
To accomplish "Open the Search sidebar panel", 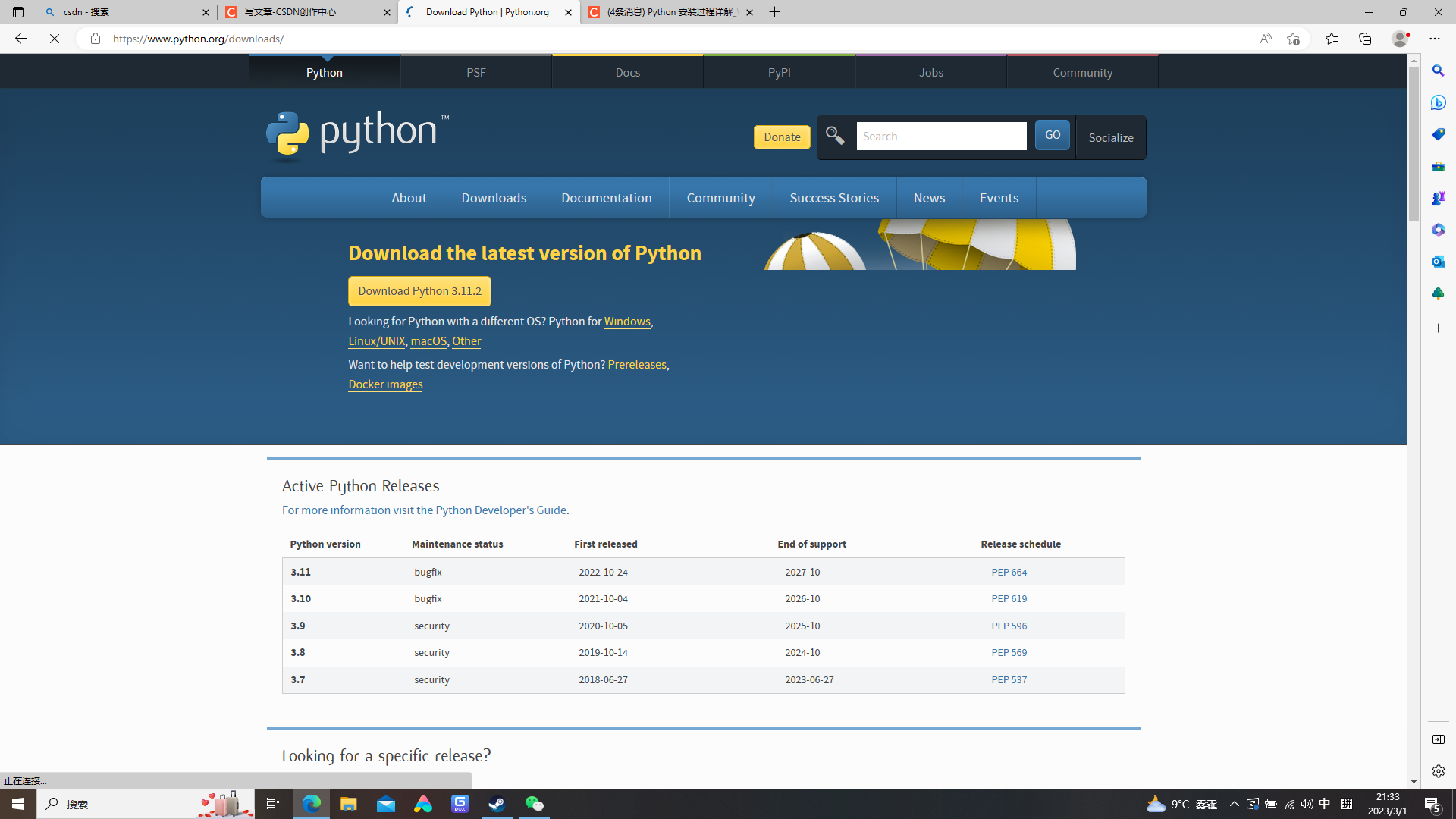I will coord(1438,71).
